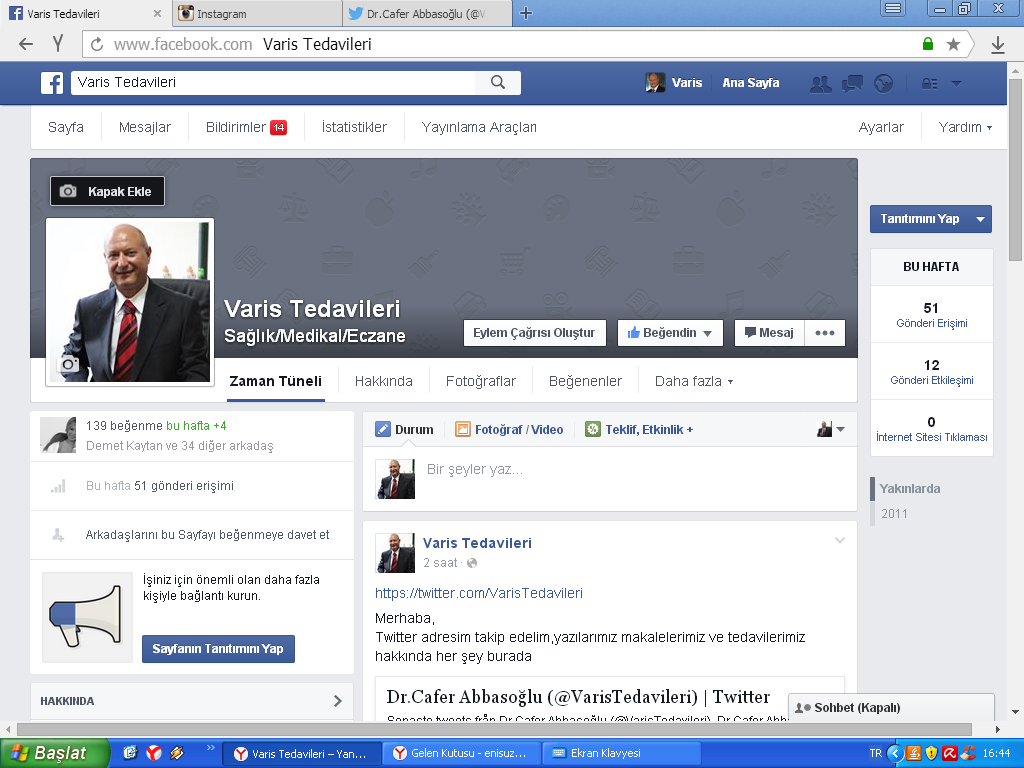The width and height of the screenshot is (1024, 768).
Task: Expand Daha fazla dropdown
Action: tap(694, 381)
